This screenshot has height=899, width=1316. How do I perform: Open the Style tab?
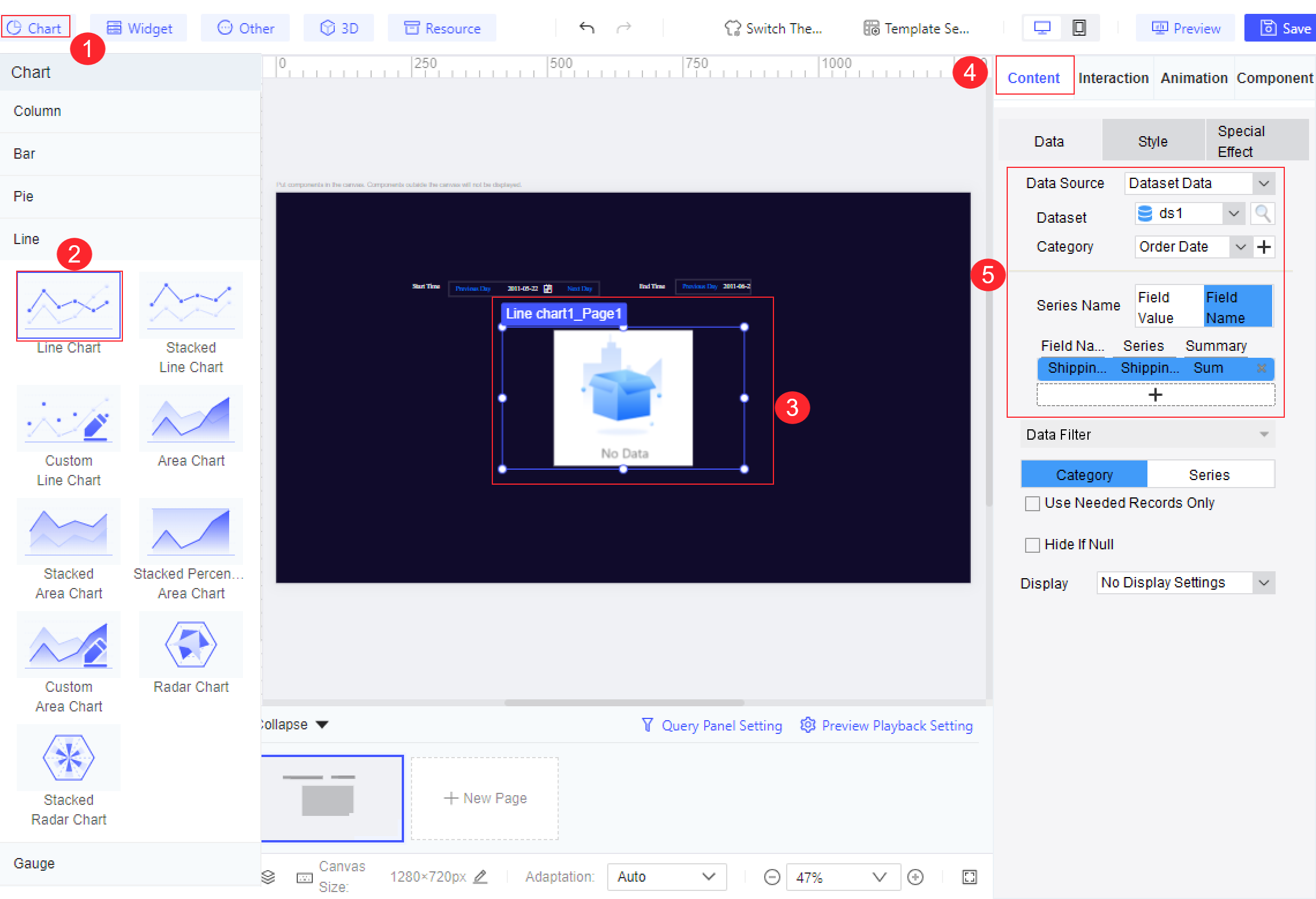pos(1153,141)
